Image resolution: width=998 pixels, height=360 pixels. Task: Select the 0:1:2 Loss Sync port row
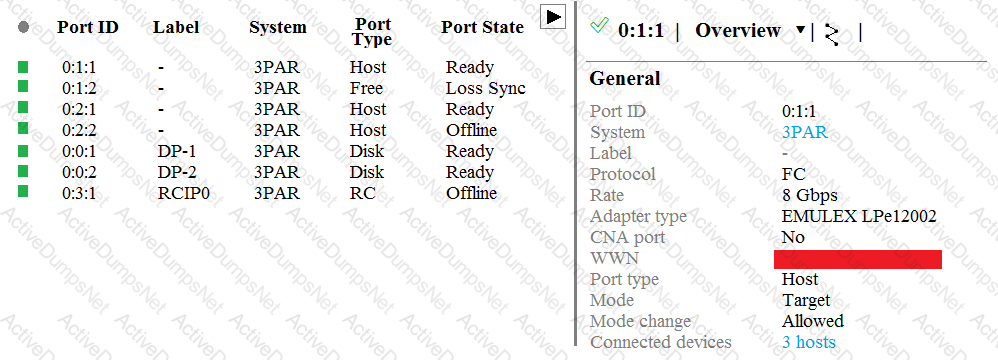click(x=272, y=88)
